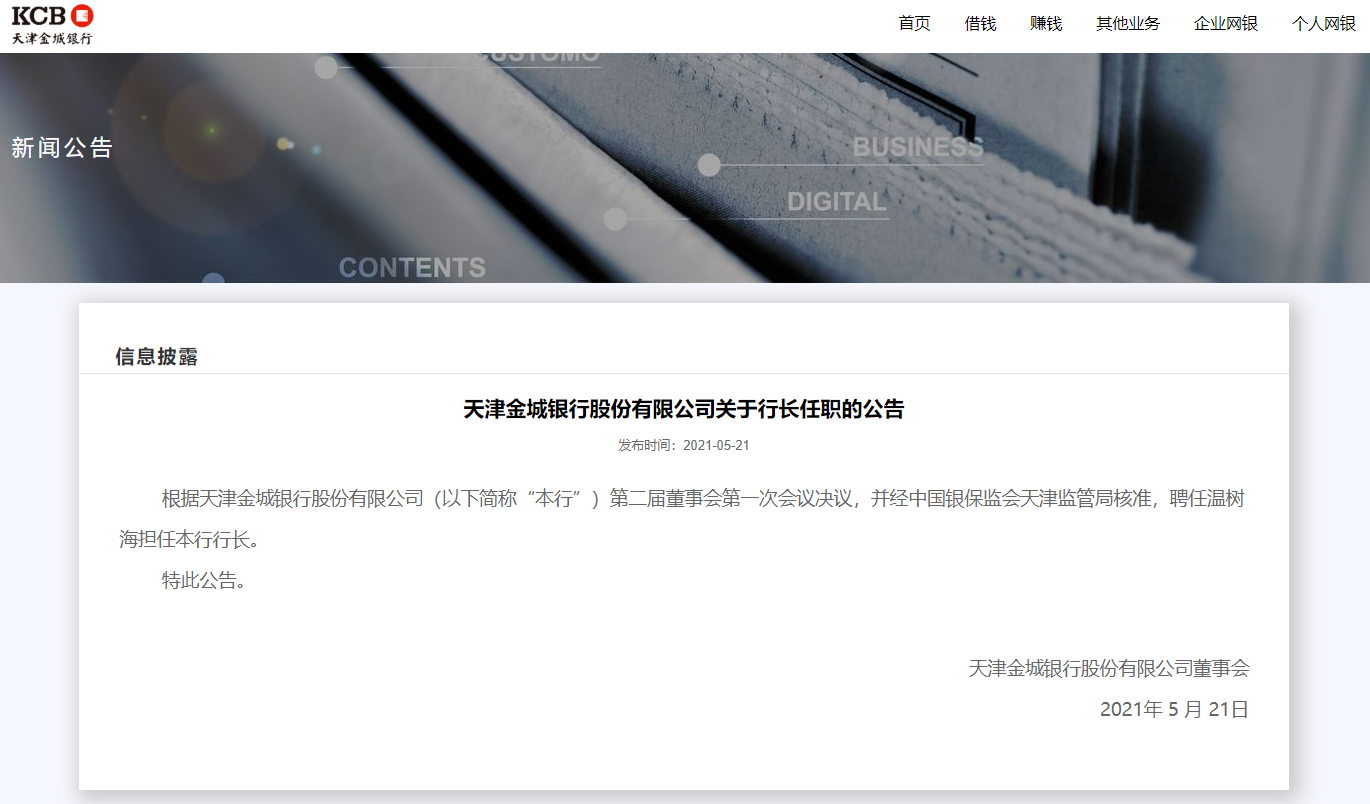
Task: Click the 董事会 signature line
Action: 1108,668
